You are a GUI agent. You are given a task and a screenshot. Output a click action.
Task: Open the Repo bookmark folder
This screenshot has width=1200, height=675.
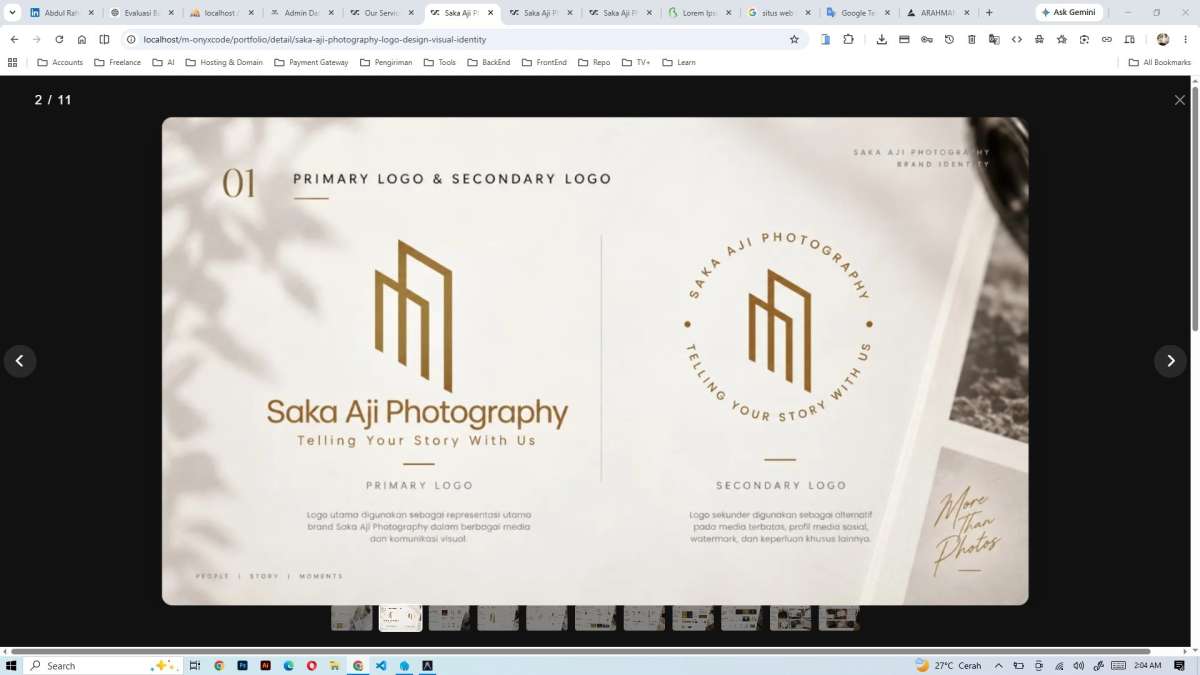(594, 62)
